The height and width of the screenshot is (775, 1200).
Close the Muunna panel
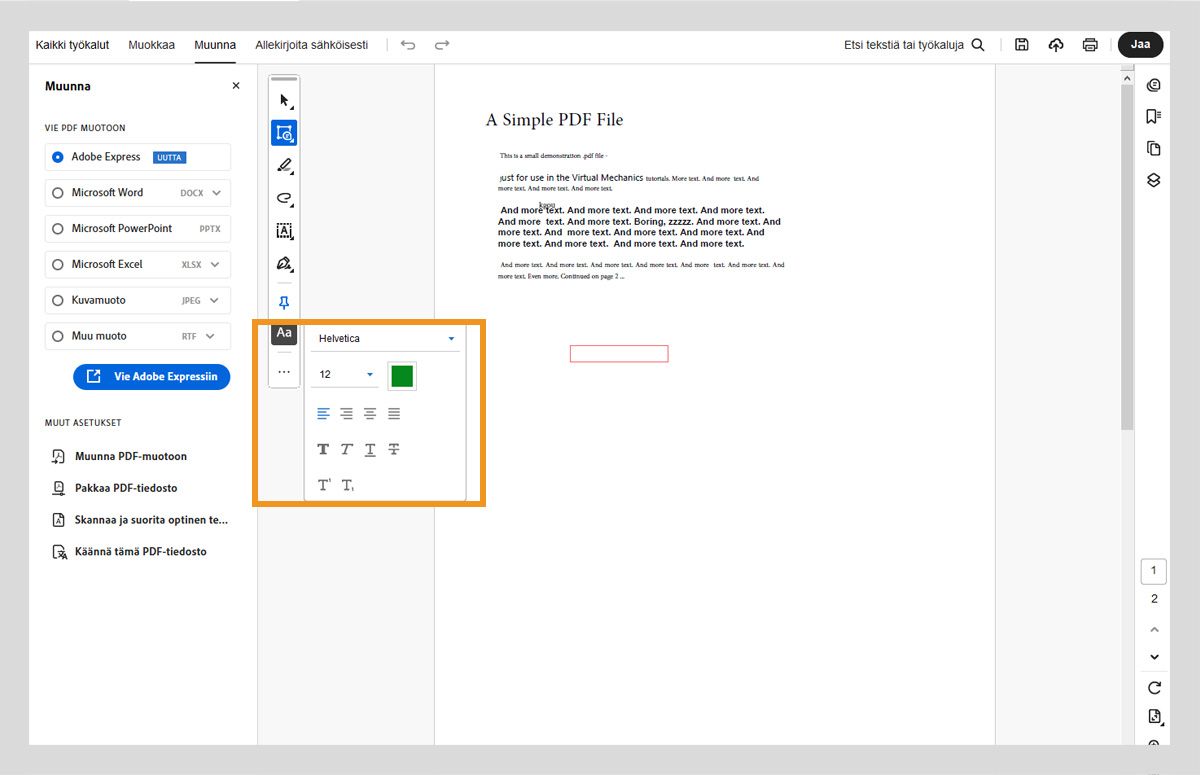236,86
